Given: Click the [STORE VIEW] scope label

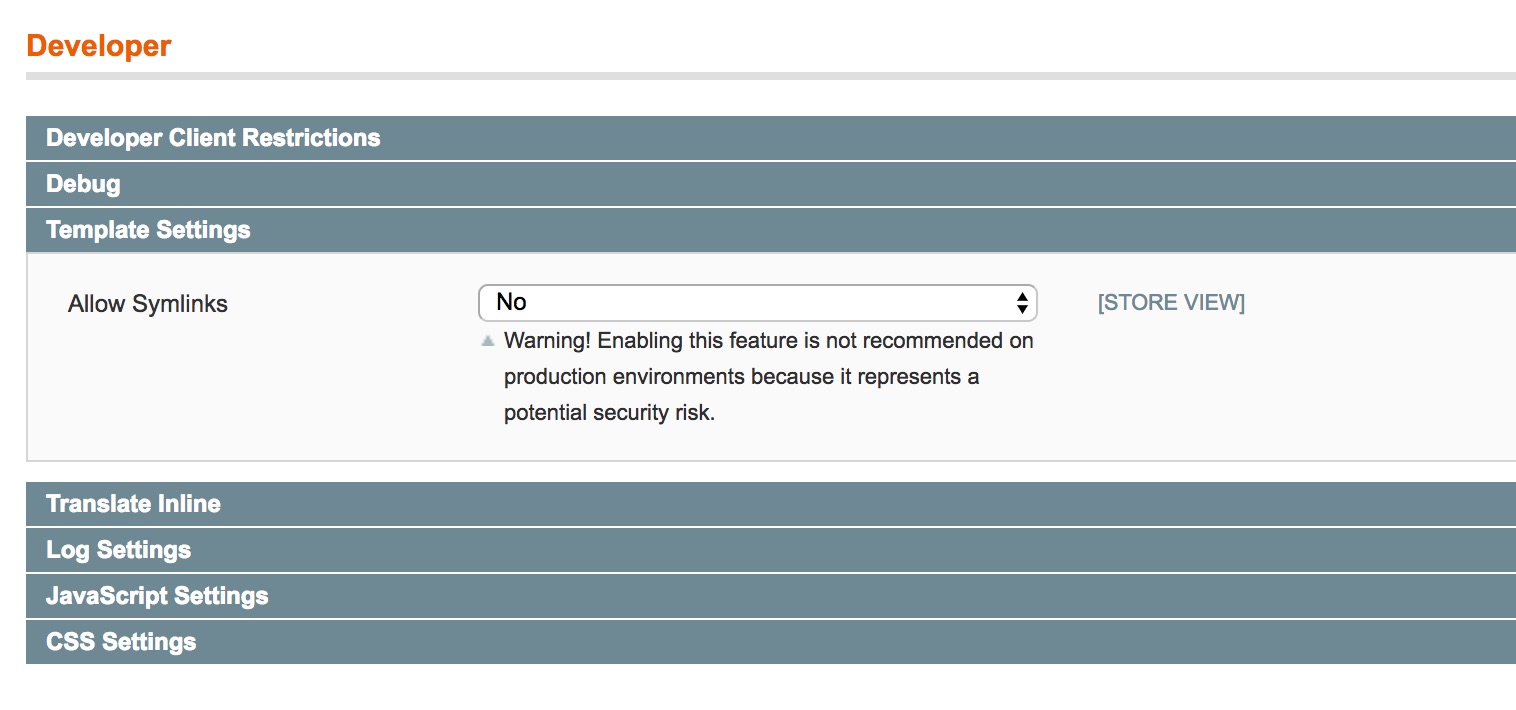Looking at the screenshot, I should (x=1171, y=303).
